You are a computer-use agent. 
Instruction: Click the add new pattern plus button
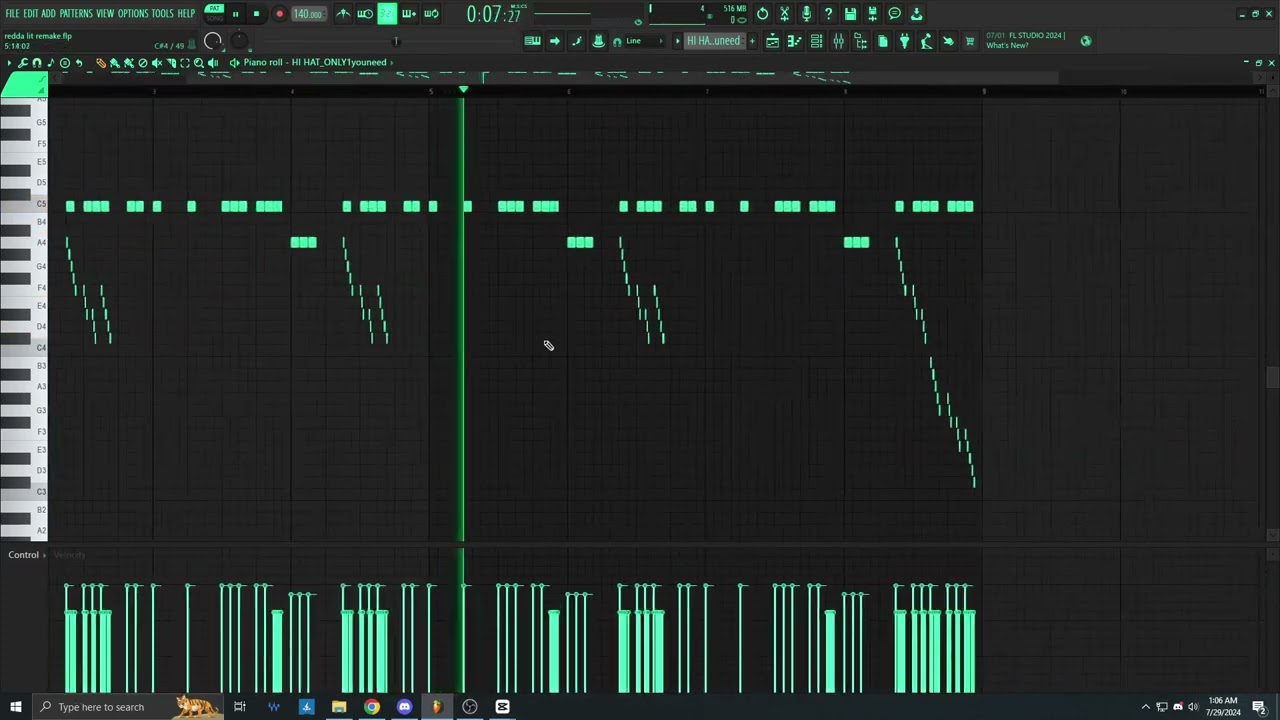(752, 41)
